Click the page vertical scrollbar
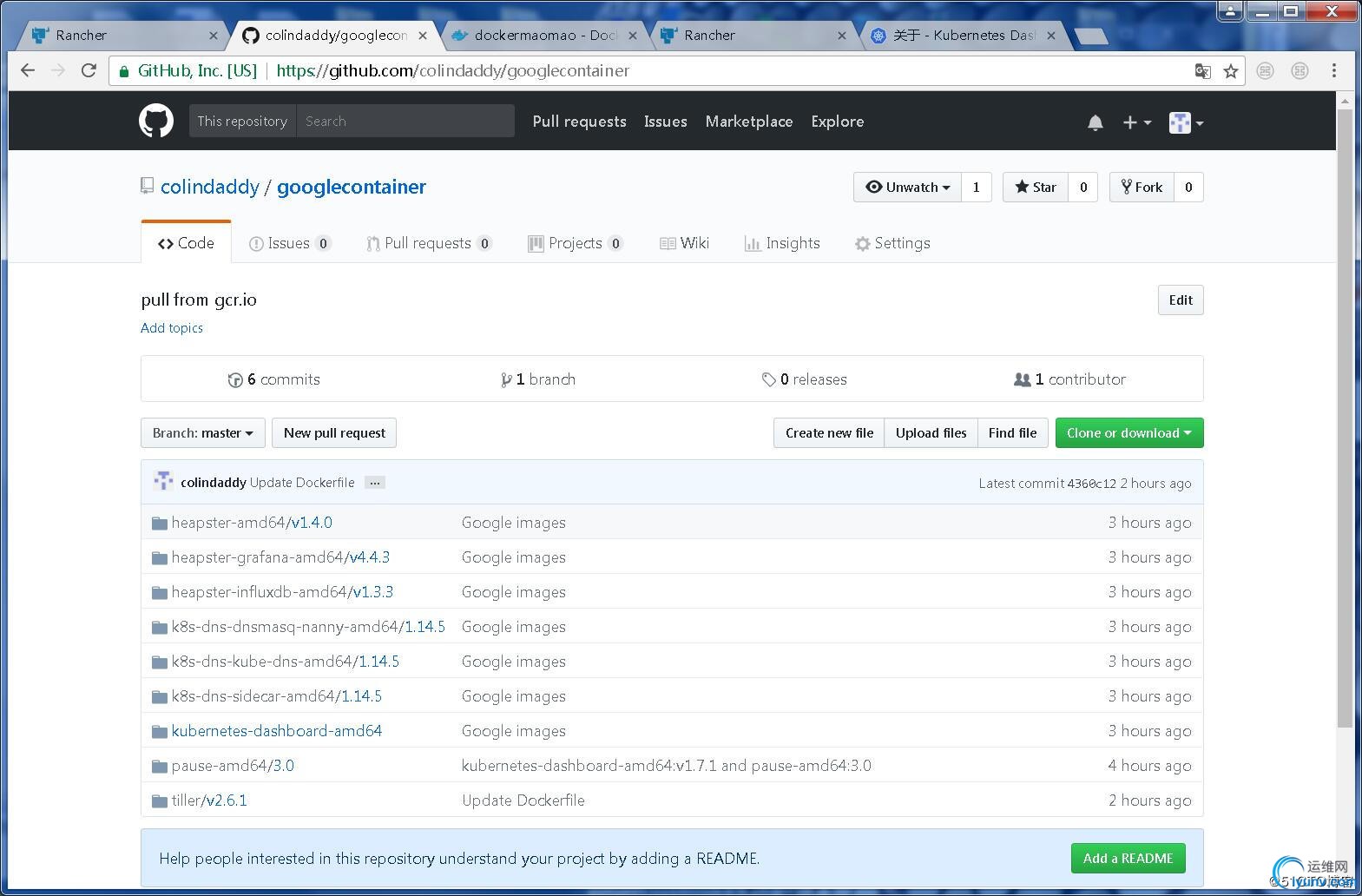 point(1346,417)
